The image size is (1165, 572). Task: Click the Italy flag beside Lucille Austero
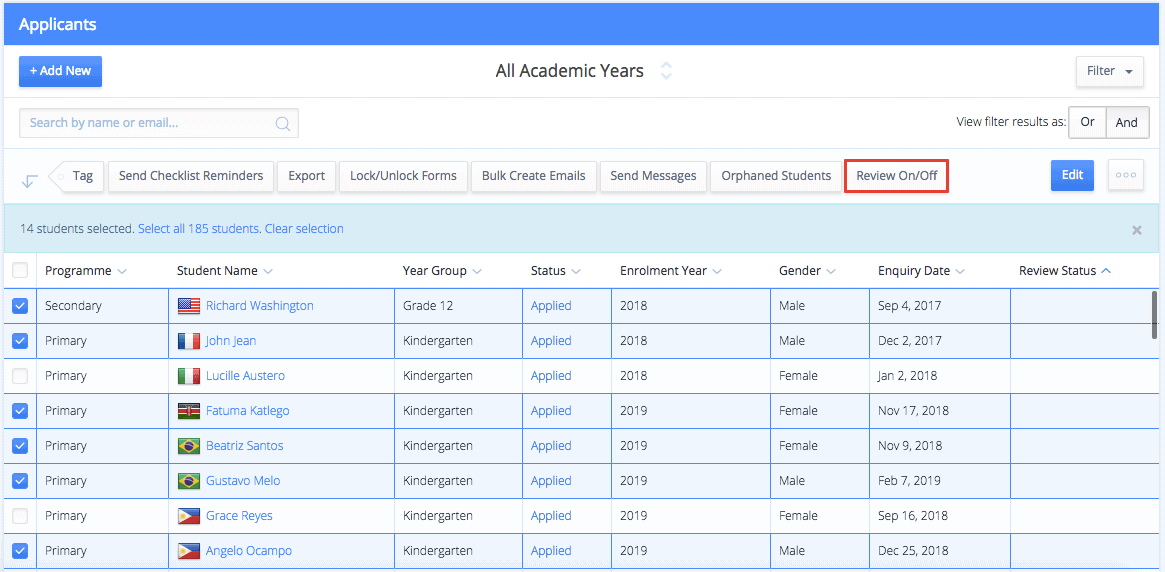point(189,376)
